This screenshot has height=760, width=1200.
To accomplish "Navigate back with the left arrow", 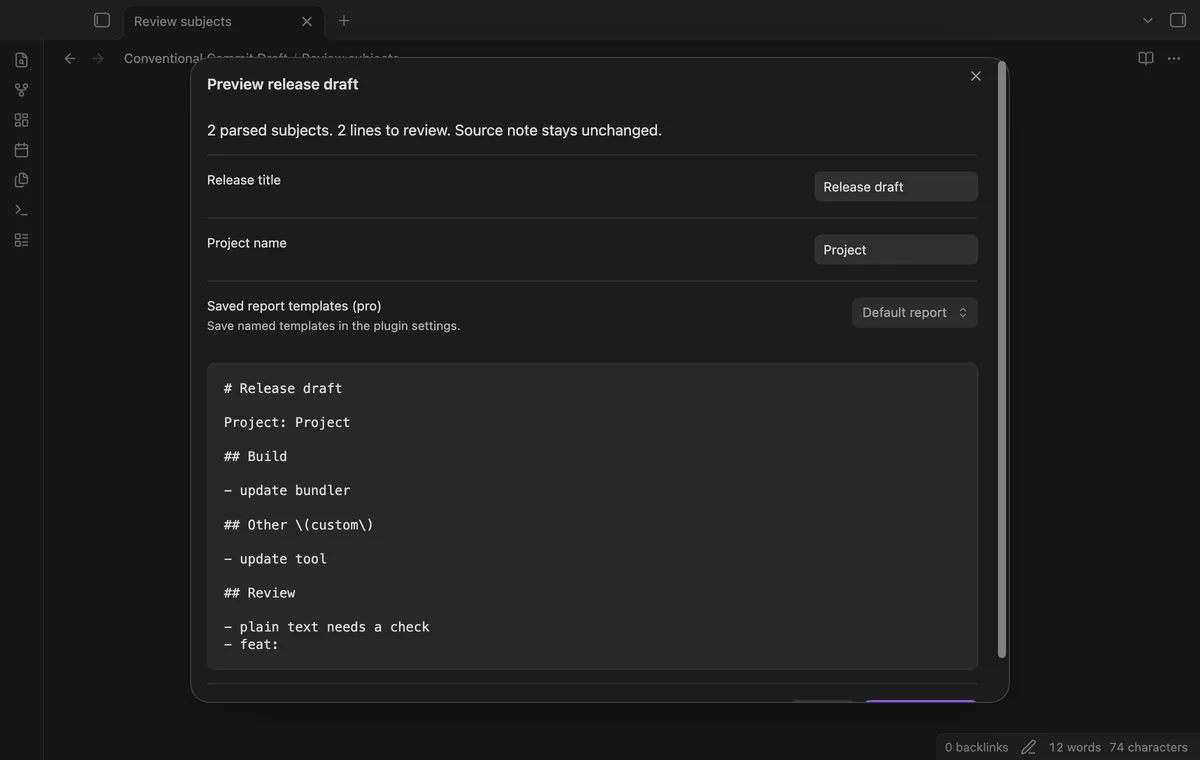I will click(x=70, y=58).
